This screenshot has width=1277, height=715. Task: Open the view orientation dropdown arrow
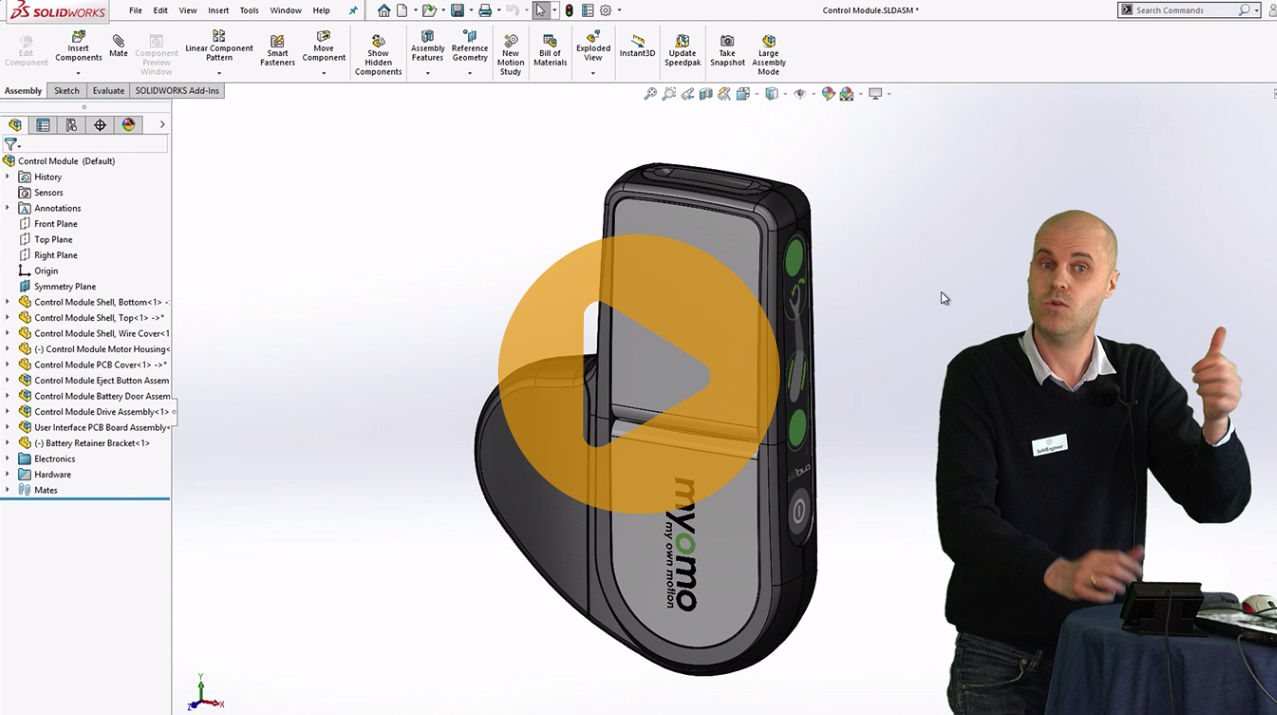pyautogui.click(x=785, y=92)
